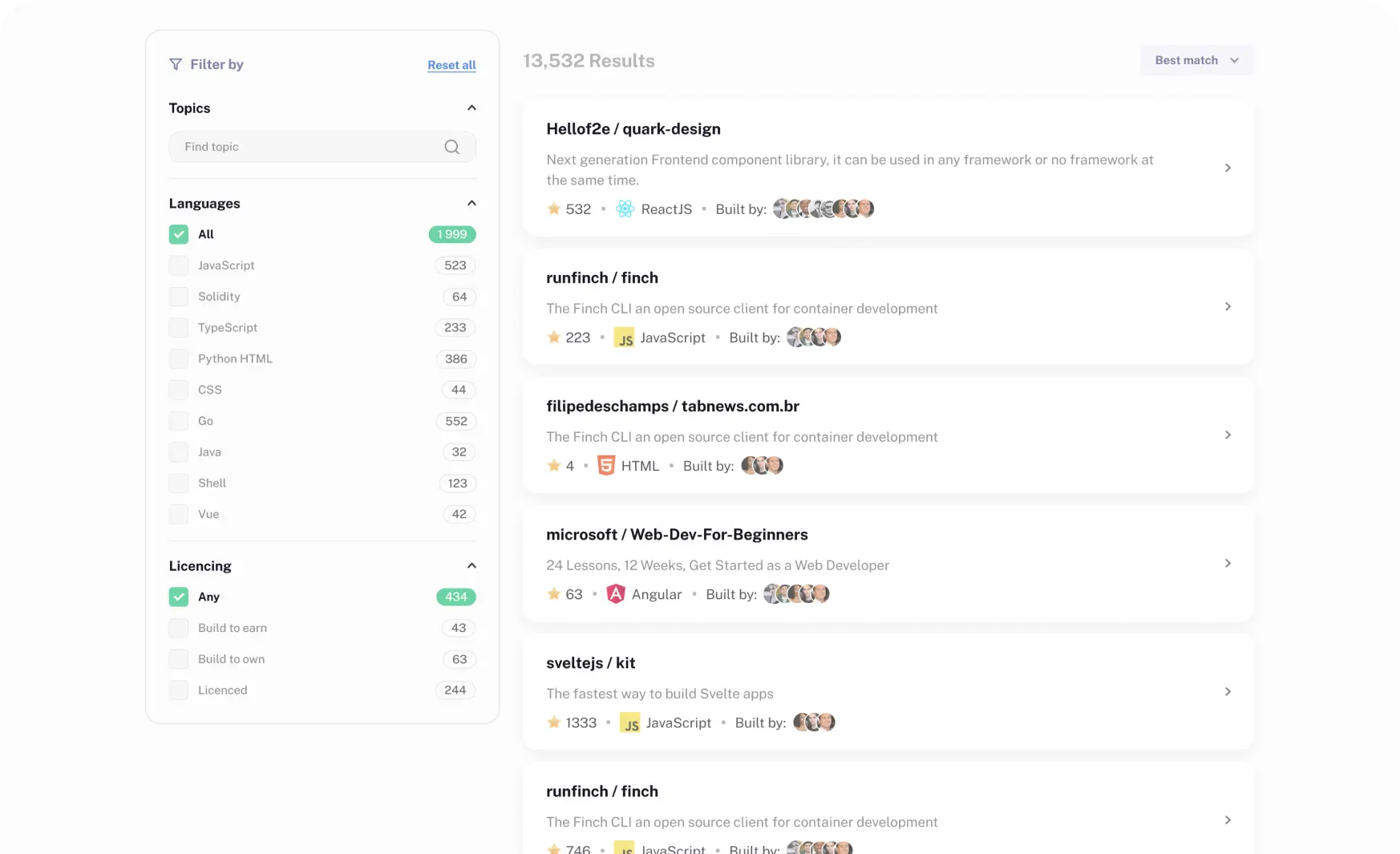Check the CSS language filter

[179, 390]
